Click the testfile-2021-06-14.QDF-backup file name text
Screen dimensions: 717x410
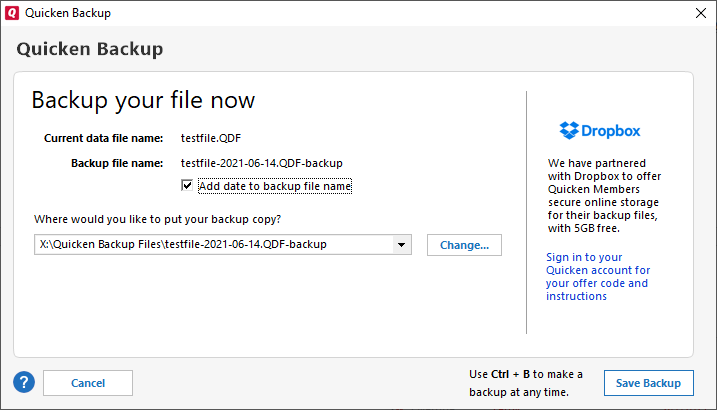[x=254, y=162]
